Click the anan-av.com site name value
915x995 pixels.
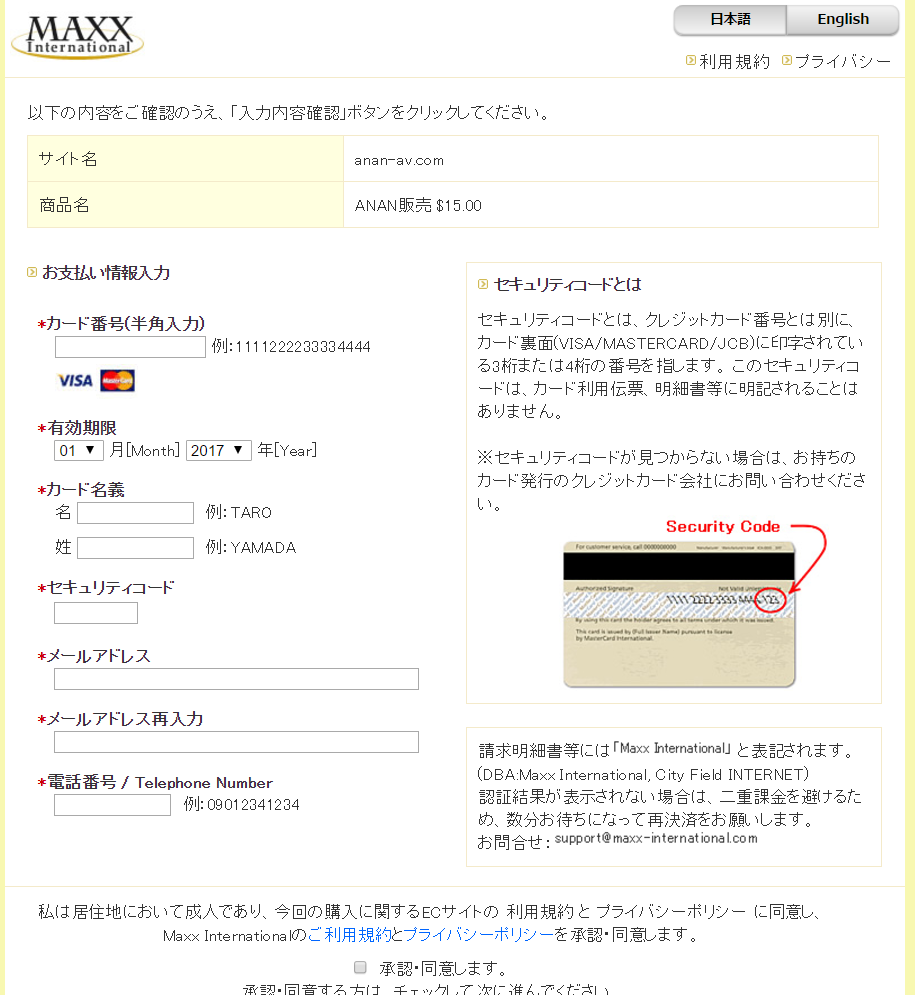399,161
